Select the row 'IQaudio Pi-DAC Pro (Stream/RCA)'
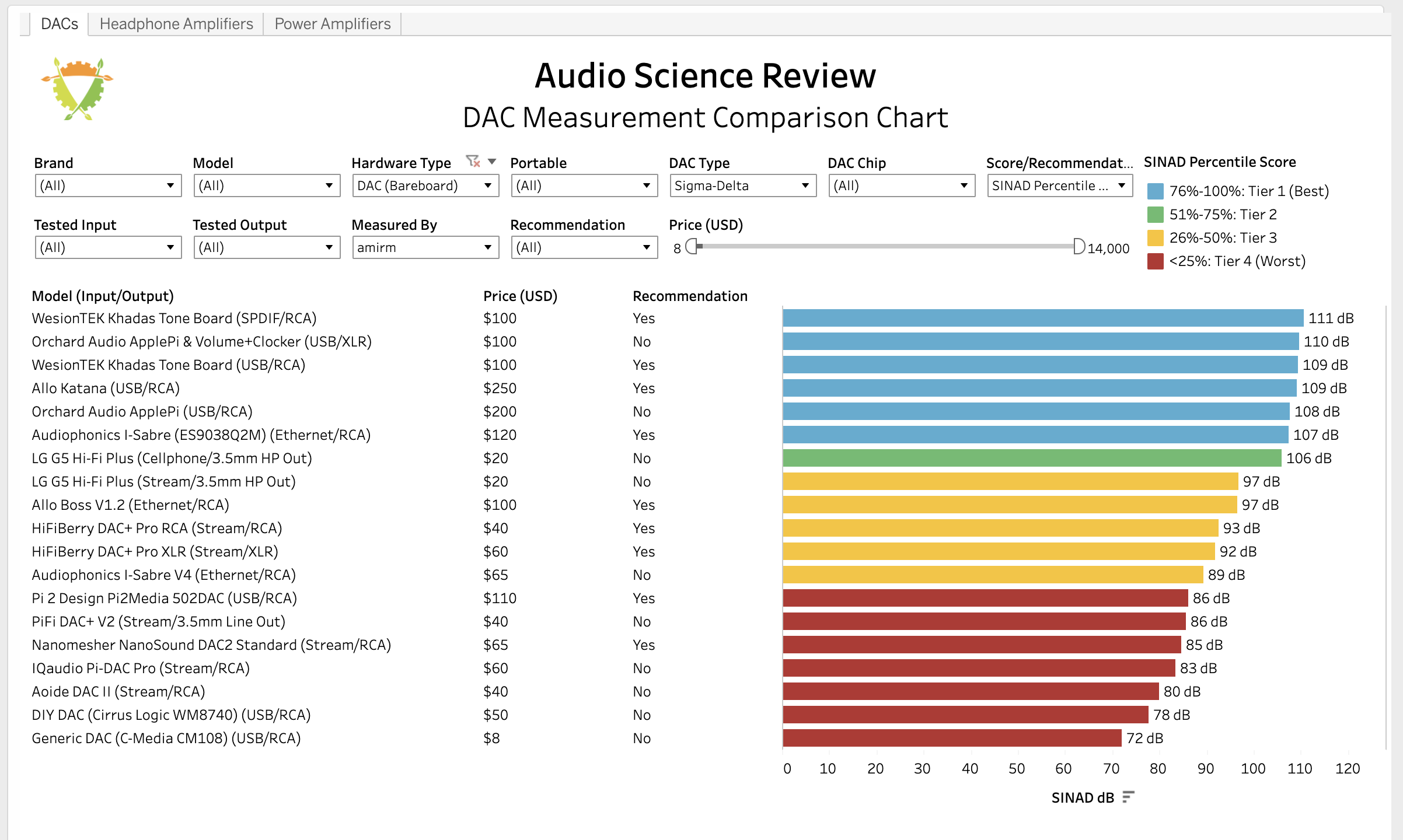The width and height of the screenshot is (1403, 840). click(141, 668)
